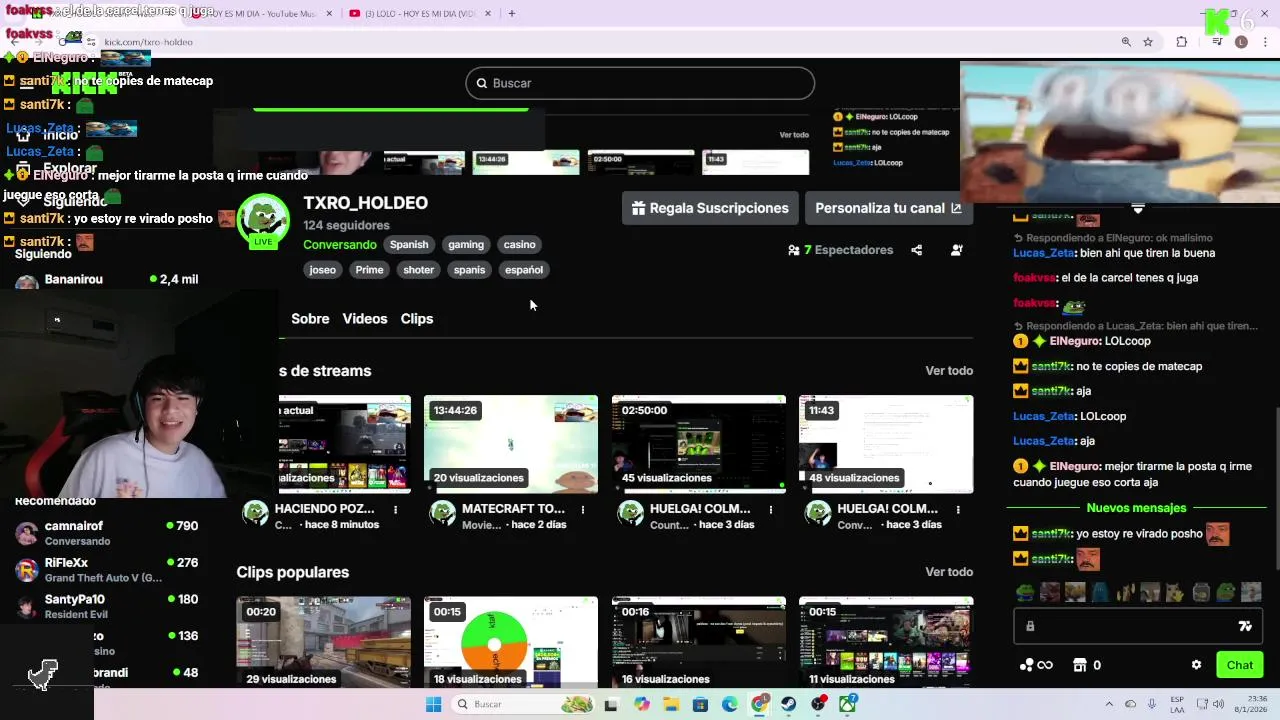Viewport: 1280px width, 720px height.
Task: Open the 02:50:00 HUELGA video thumbnail
Action: [x=699, y=444]
